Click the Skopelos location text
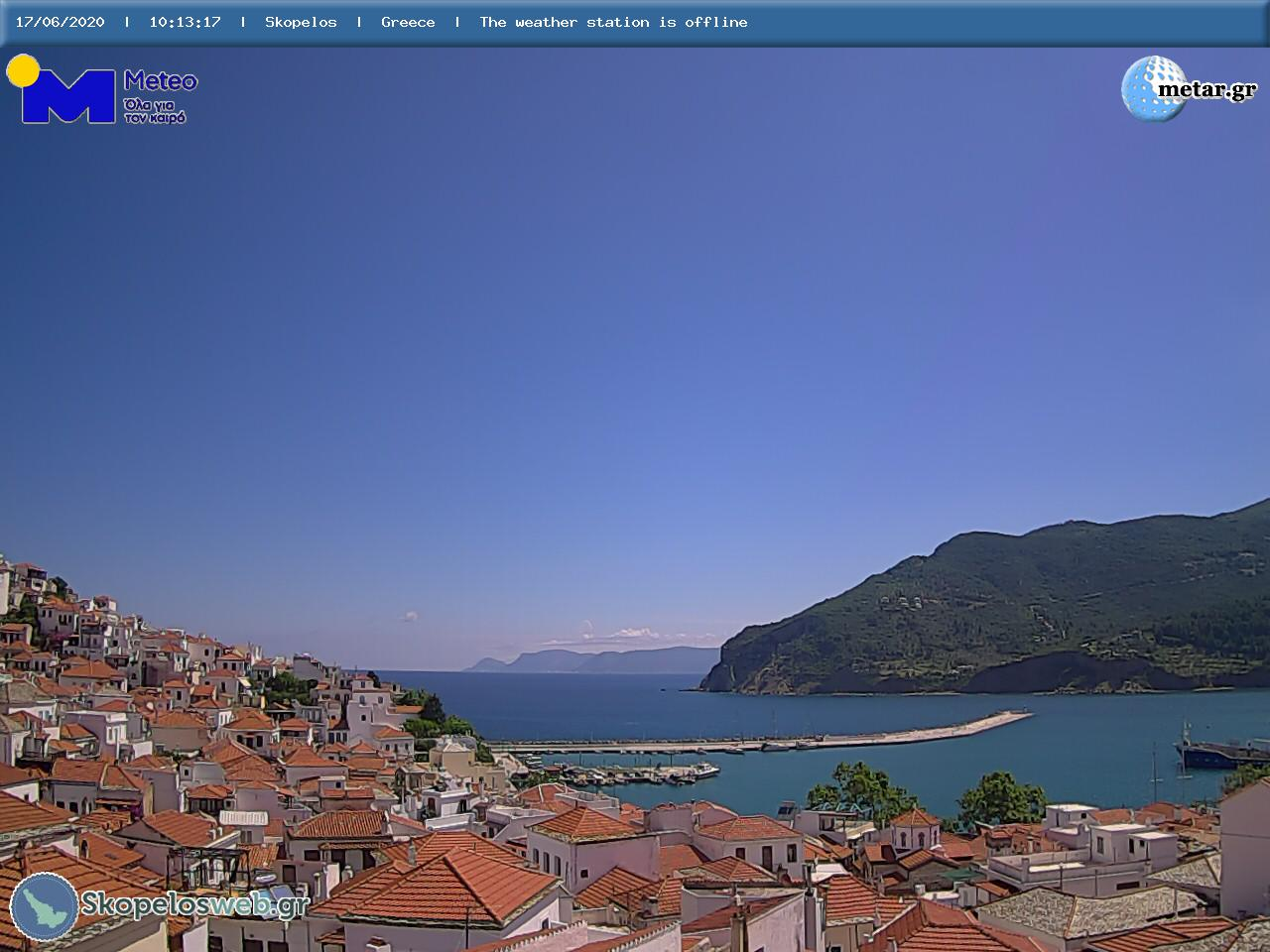This screenshot has height=952, width=1270. pos(301,22)
